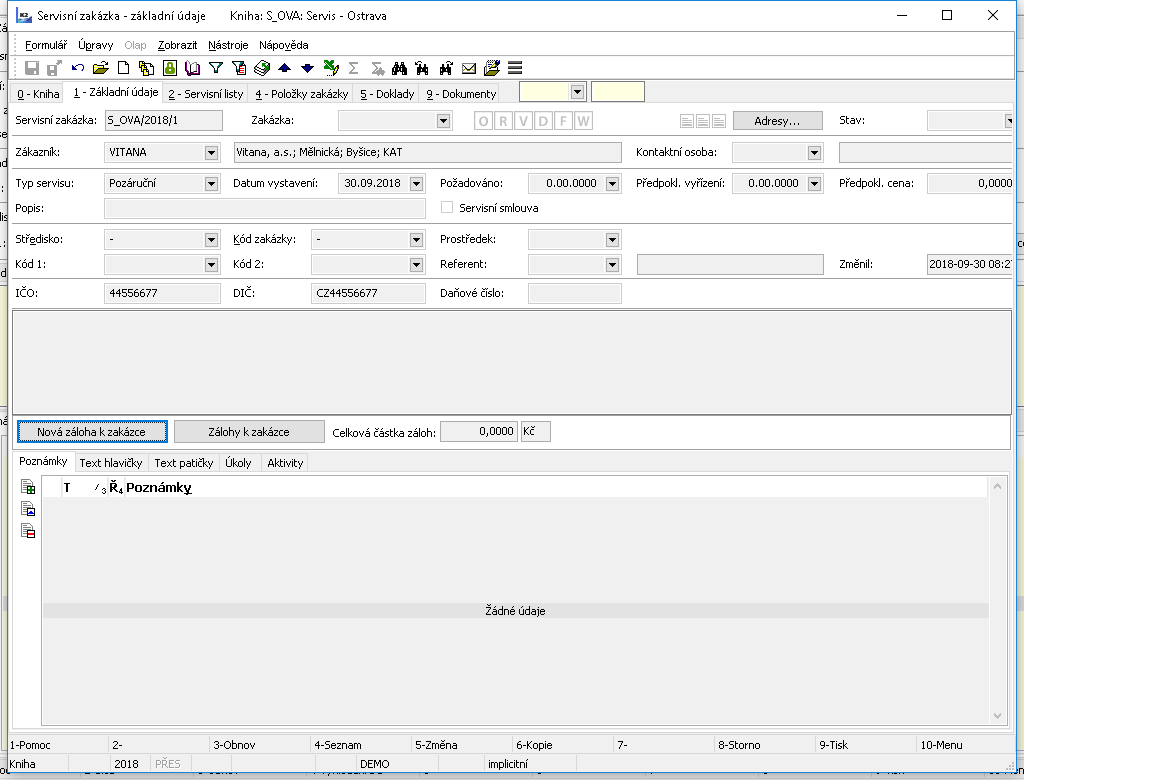Click the funnel filter toolbar icon
The image size is (1152, 780).
[215, 68]
